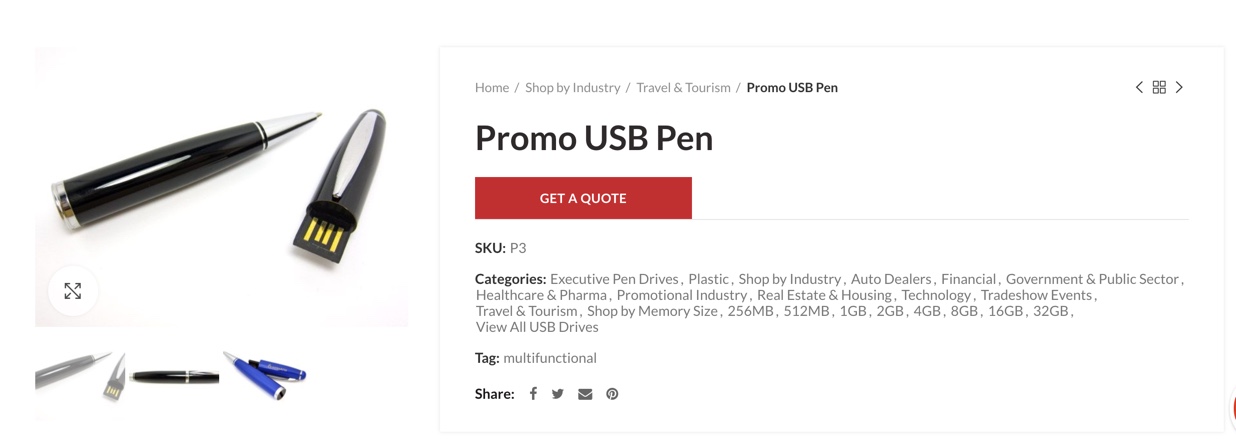This screenshot has width=1236, height=446.
Task: Open Home breadcrumb link
Action: (x=492, y=88)
